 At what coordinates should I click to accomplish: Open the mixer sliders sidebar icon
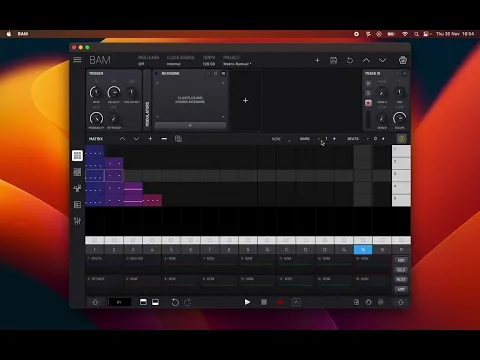click(77, 221)
